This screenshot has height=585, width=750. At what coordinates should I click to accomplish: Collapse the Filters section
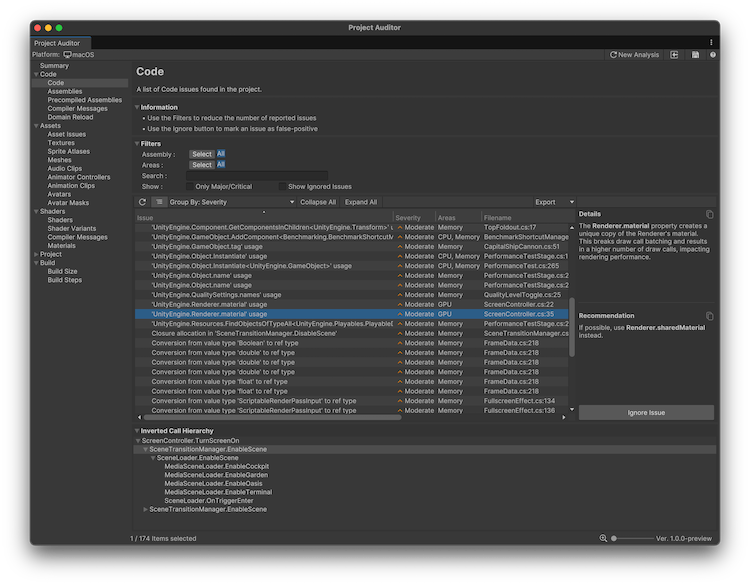pos(138,144)
